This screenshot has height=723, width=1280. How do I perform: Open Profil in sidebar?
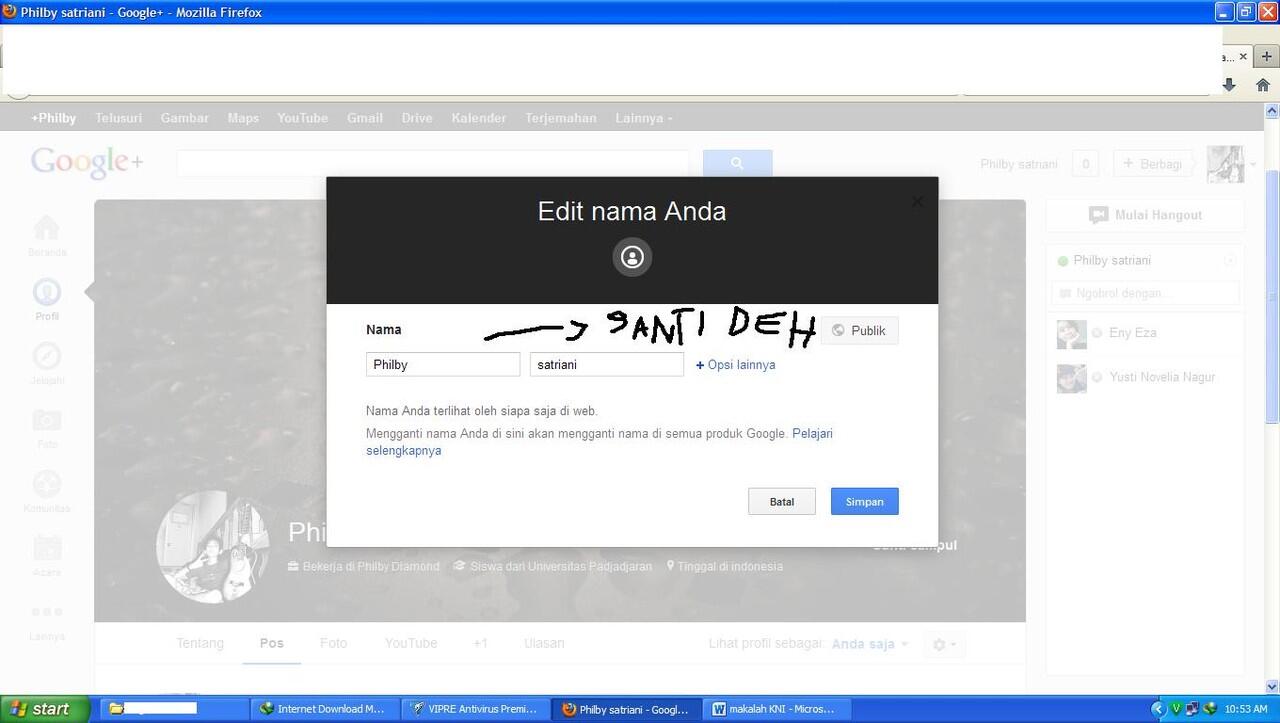pyautogui.click(x=47, y=299)
